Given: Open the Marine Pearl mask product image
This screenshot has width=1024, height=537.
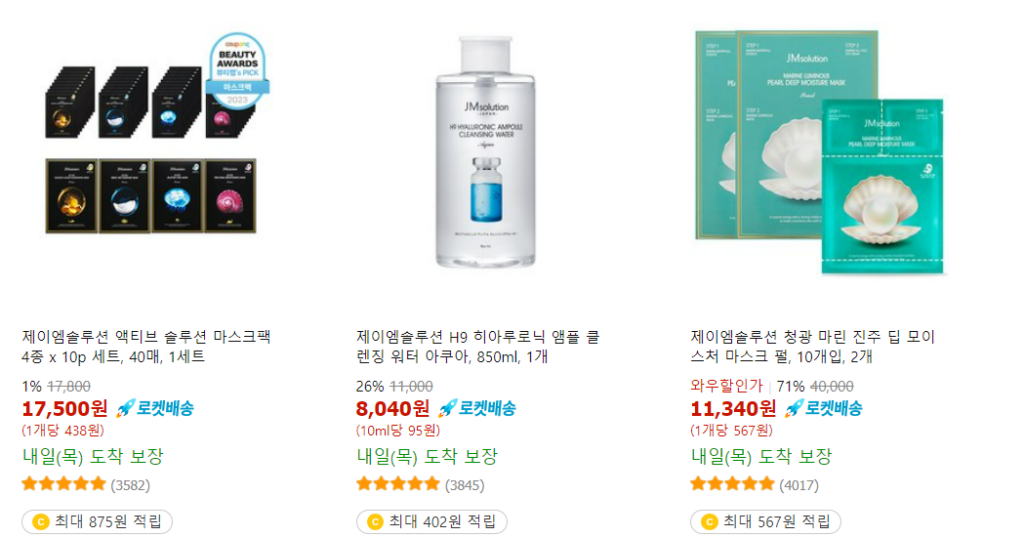Looking at the screenshot, I should 820,152.
